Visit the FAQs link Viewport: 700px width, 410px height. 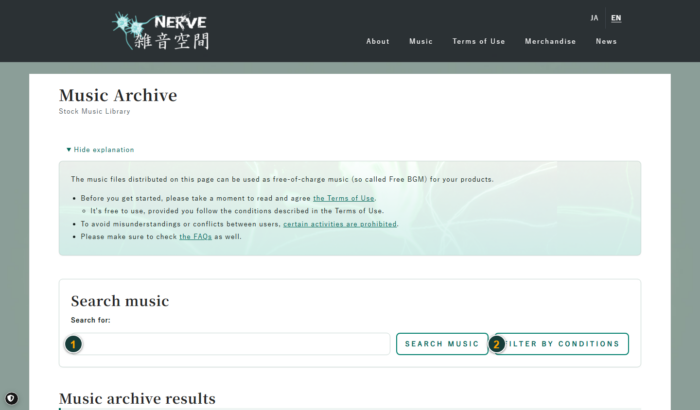coord(196,237)
